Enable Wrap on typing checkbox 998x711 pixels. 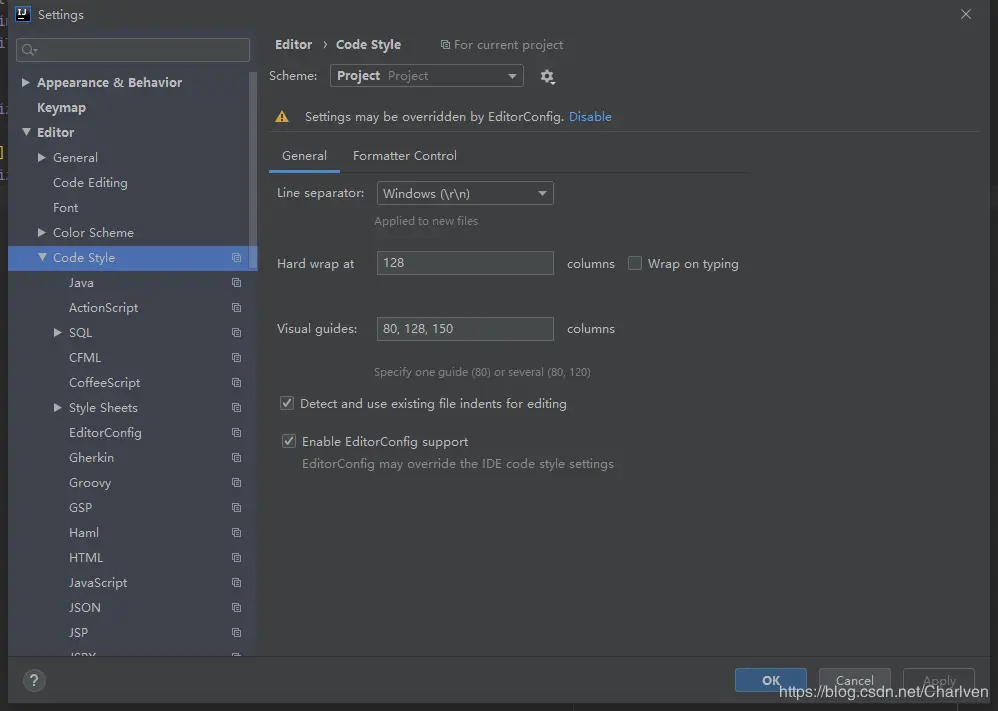pos(635,264)
